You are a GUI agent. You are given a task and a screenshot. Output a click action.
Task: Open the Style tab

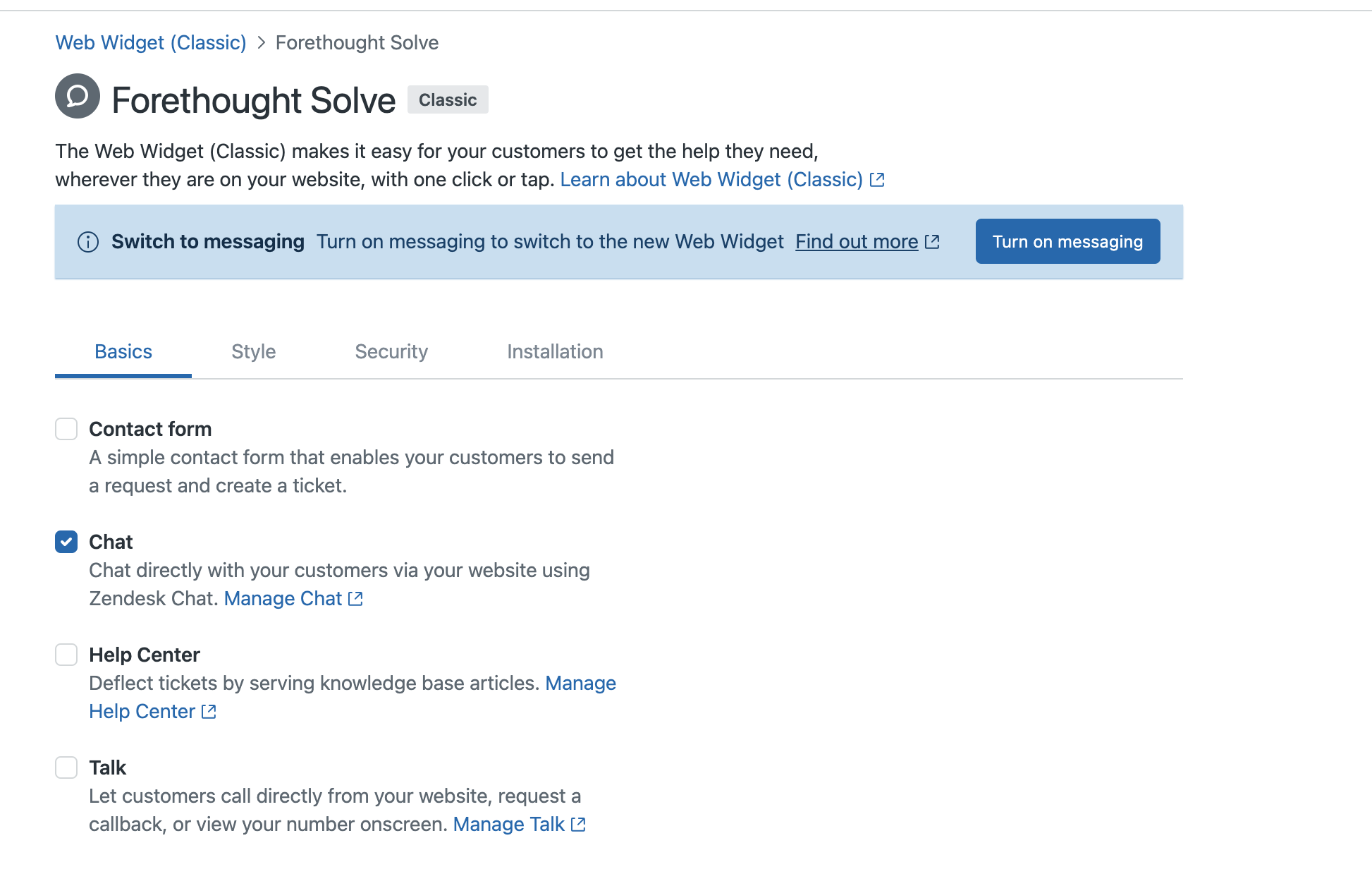coord(254,352)
